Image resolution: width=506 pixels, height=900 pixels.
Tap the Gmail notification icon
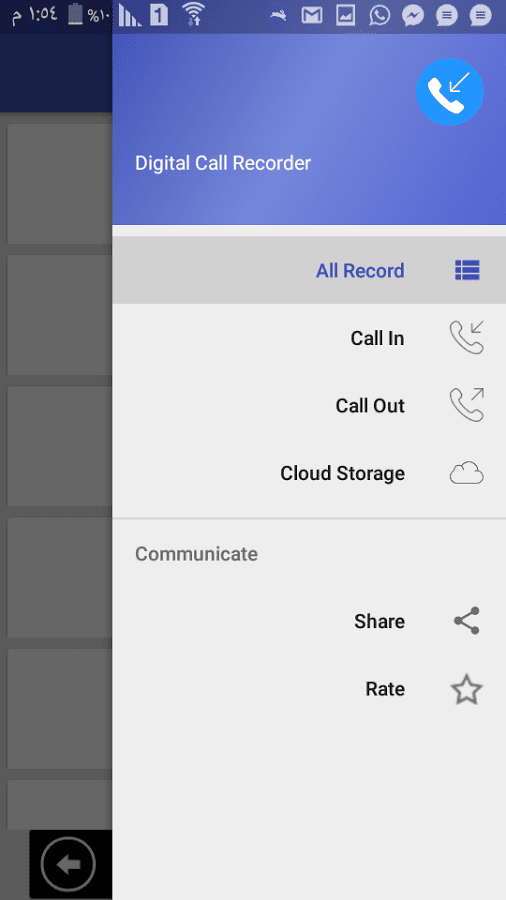pos(312,15)
